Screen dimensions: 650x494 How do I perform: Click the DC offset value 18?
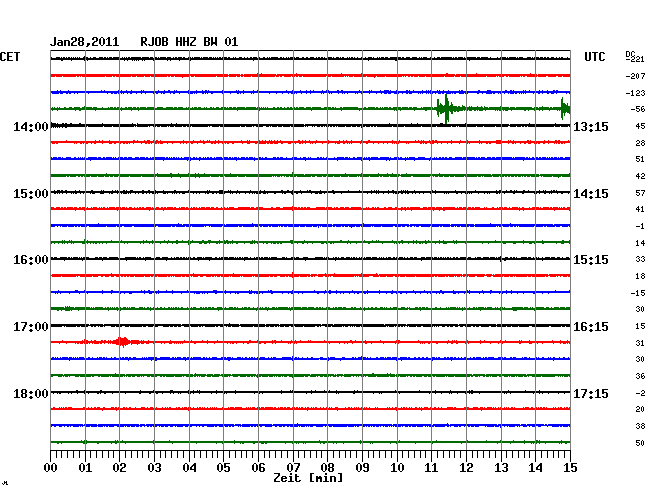pos(640,276)
